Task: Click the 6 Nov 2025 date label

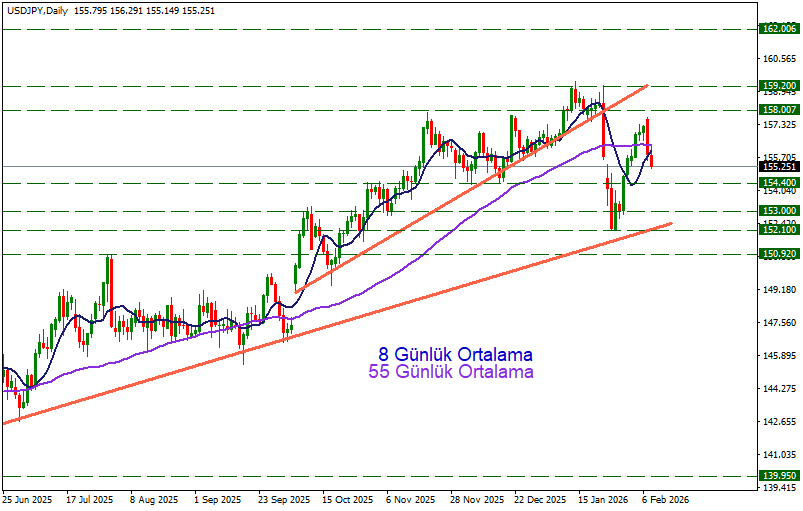Action: click(411, 498)
